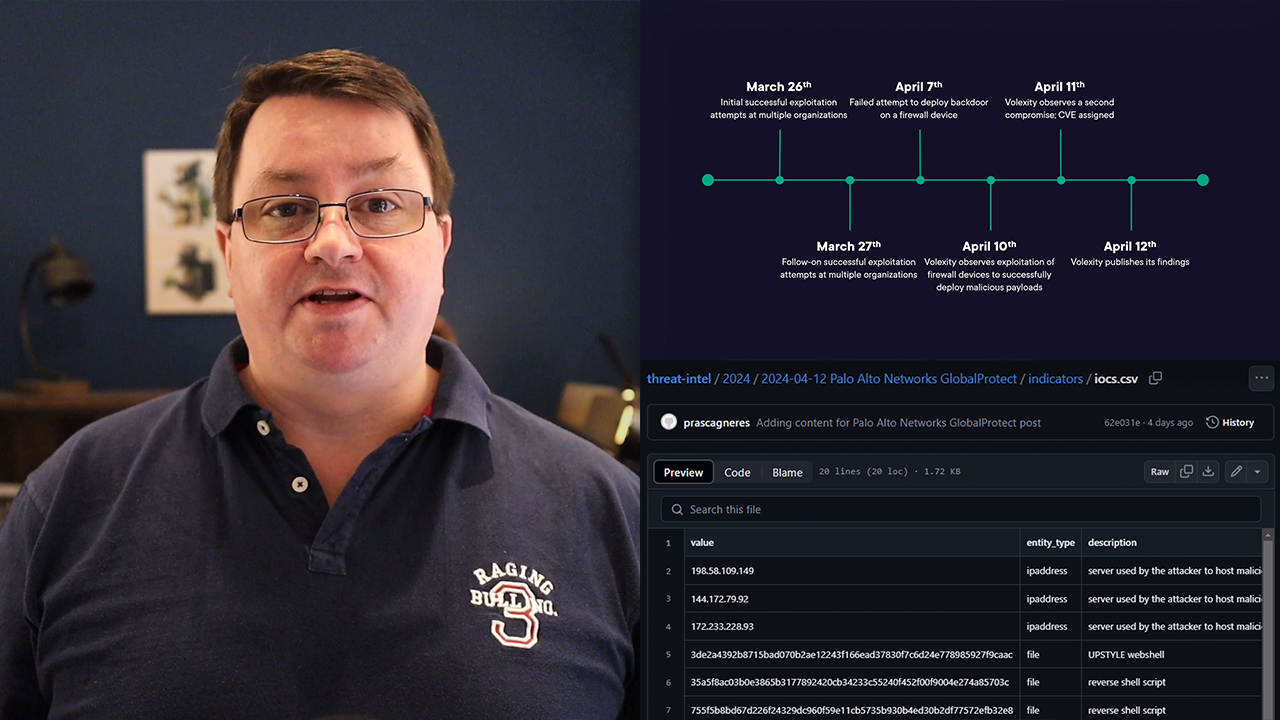This screenshot has width=1280, height=720.
Task: Switch to the Preview tab
Action: pos(683,473)
